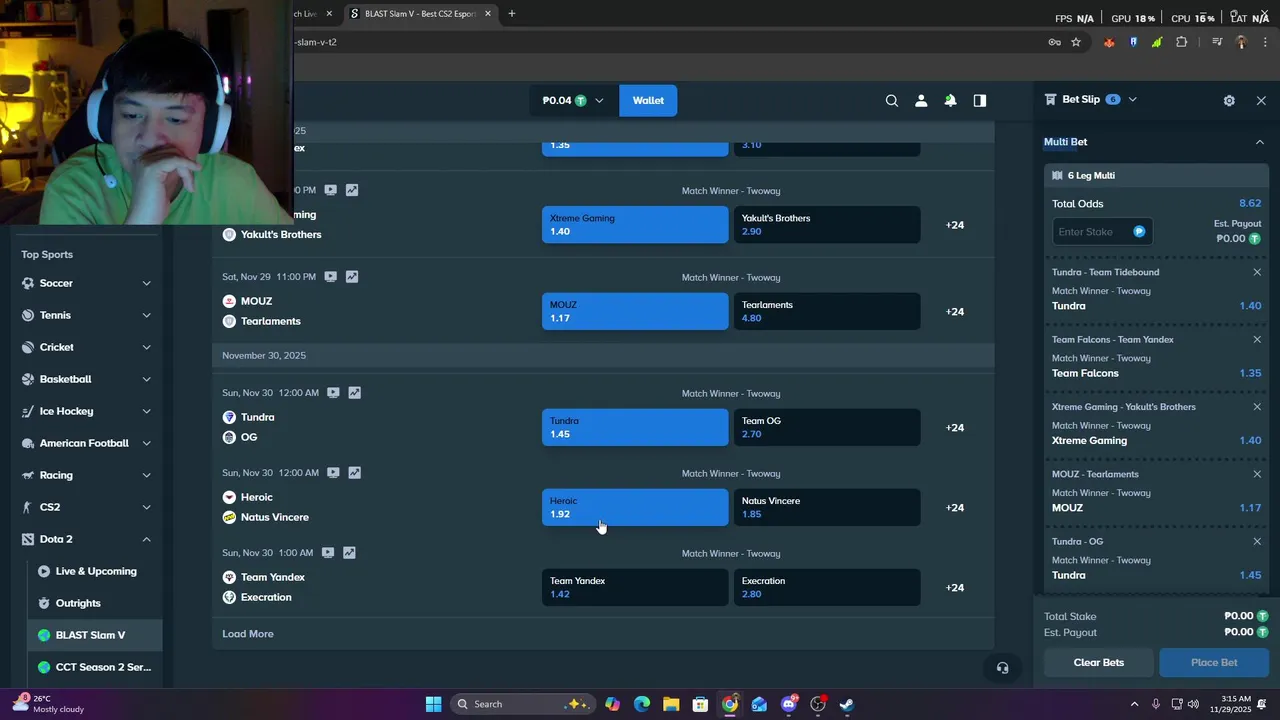
Task: Open stats chart icon for MOUZ vs Tearlaments
Action: point(352,277)
